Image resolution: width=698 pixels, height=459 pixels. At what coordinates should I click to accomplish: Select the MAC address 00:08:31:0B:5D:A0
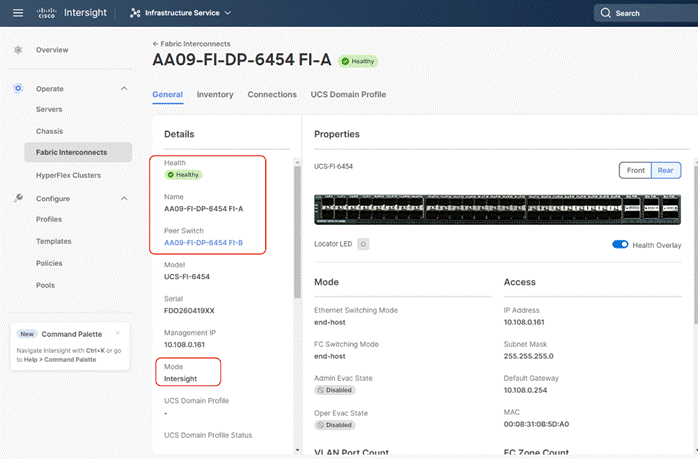(536, 424)
